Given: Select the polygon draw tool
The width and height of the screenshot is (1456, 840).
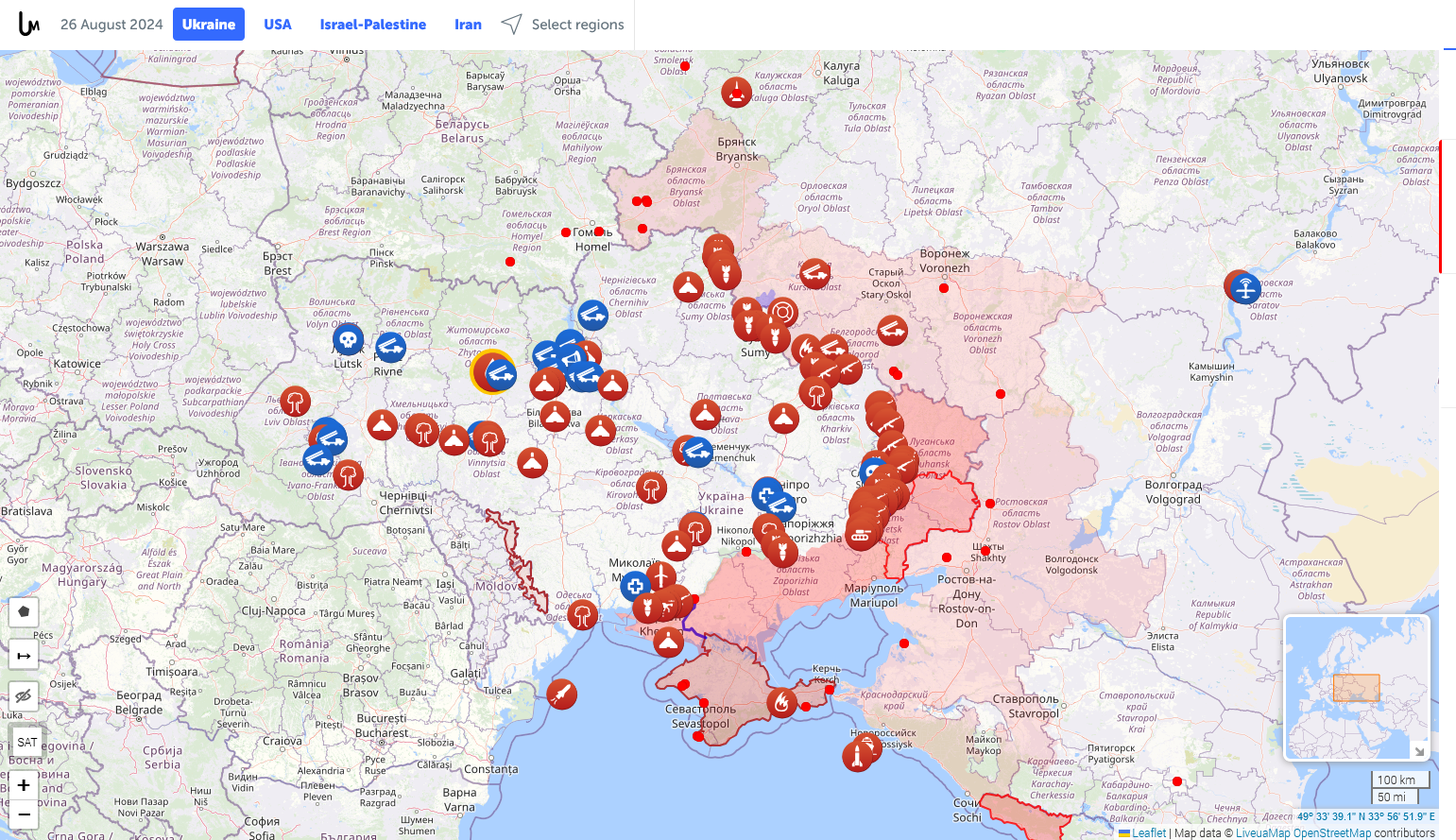Looking at the screenshot, I should click(24, 611).
